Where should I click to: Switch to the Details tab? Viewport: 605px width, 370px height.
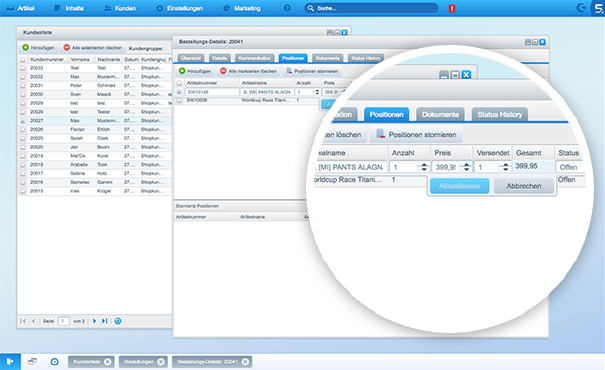tap(220, 58)
